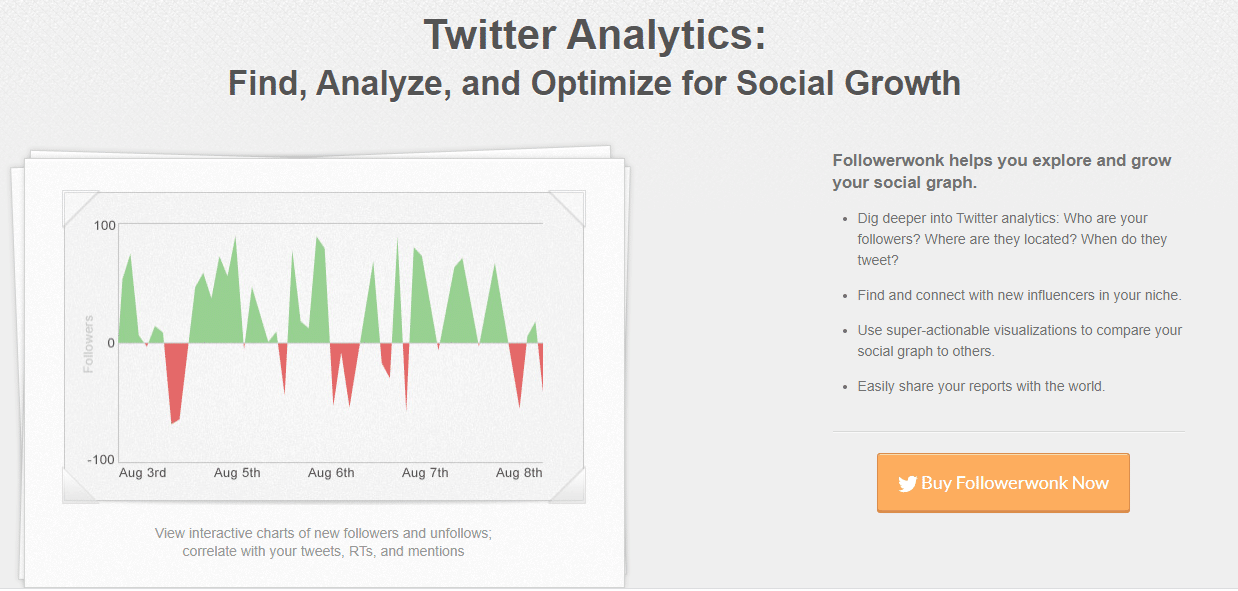Viewport: 1238px width, 591px height.
Task: Click the Followers vertical axis label
Action: (x=88, y=344)
